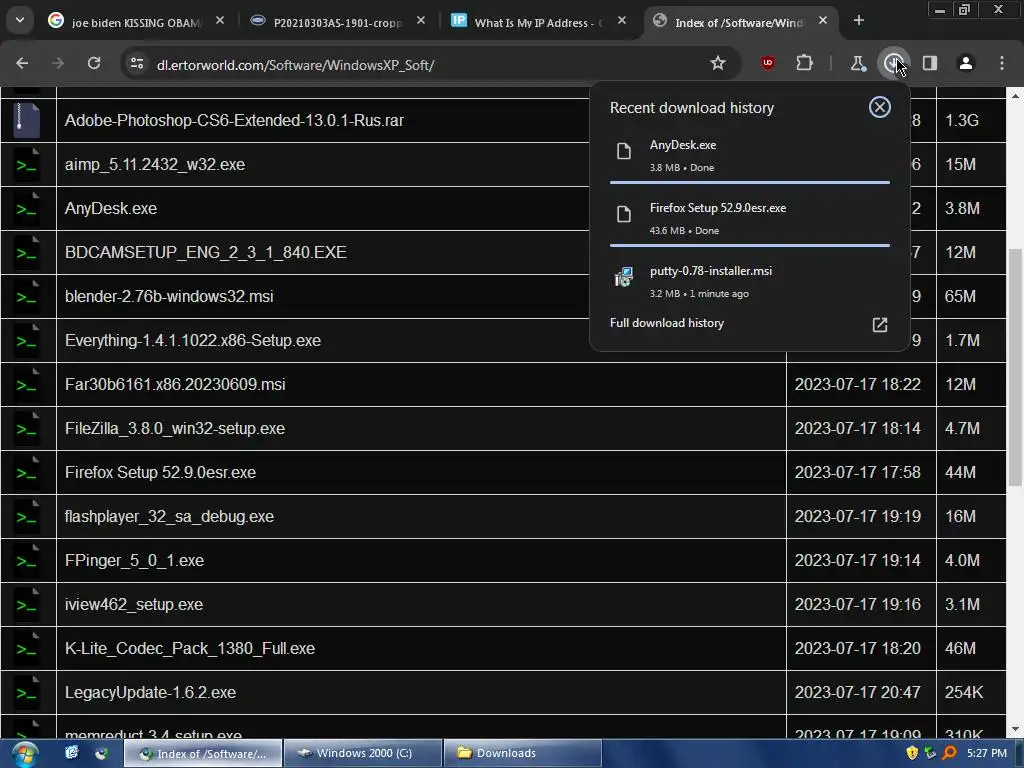This screenshot has width=1024, height=768.
Task: Reload the current page
Action: coord(94,63)
